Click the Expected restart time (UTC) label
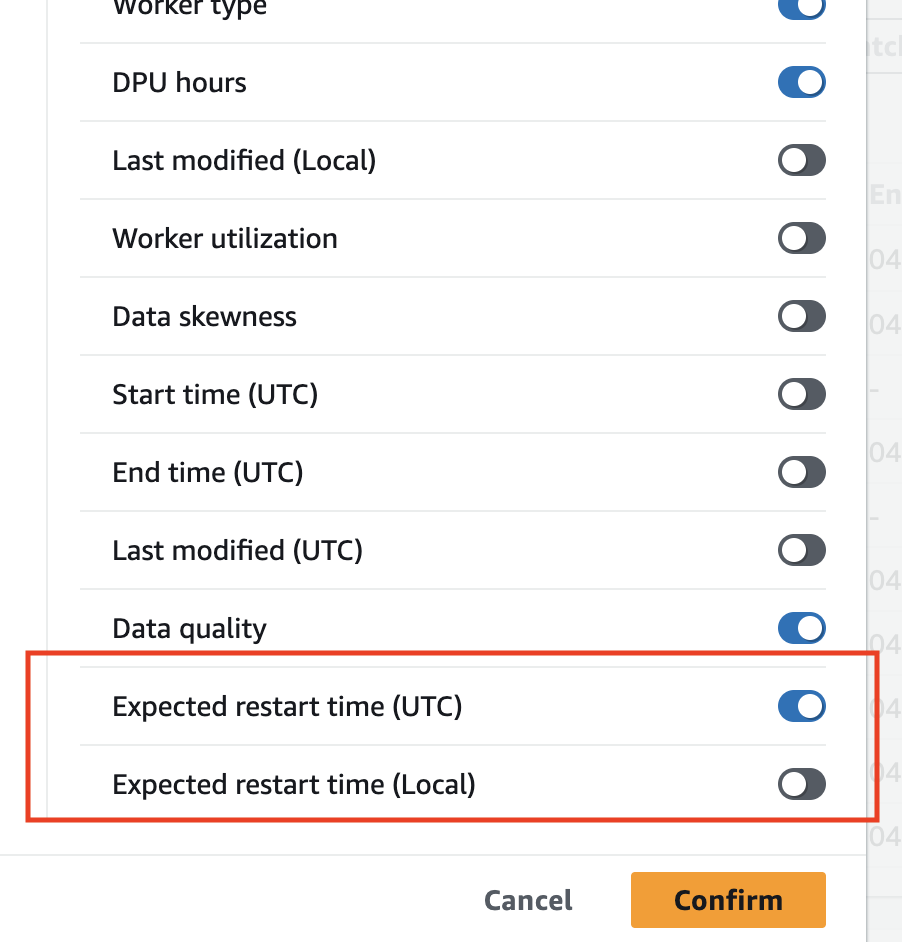Viewport: 902px width, 942px height. pos(287,706)
